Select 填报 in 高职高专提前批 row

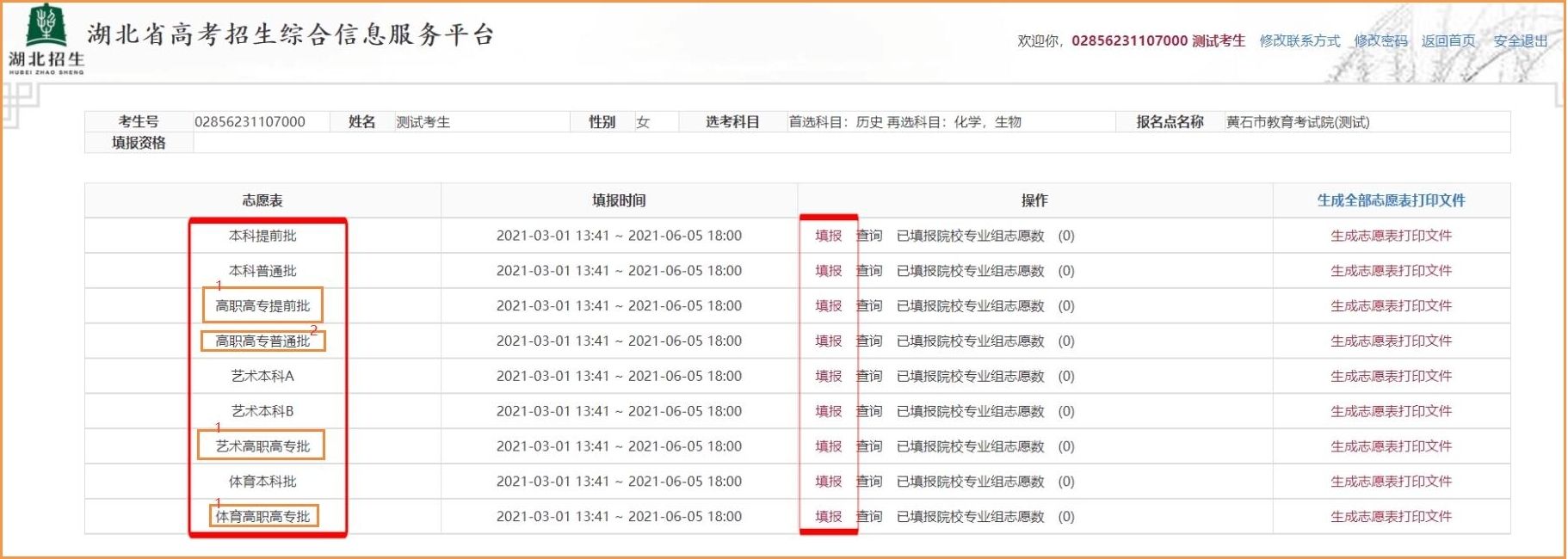(828, 306)
